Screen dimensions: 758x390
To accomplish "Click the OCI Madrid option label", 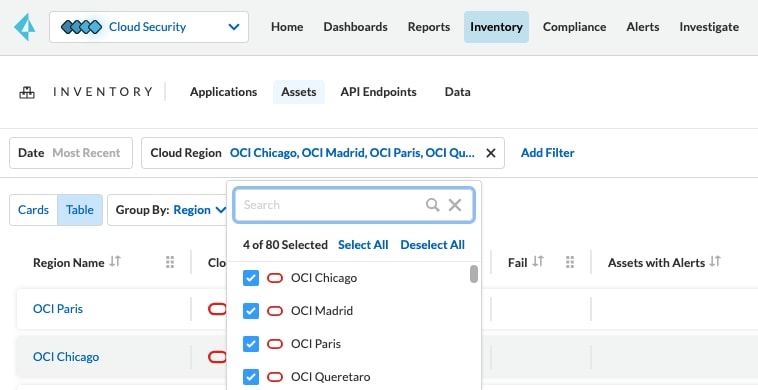I will [x=322, y=311].
